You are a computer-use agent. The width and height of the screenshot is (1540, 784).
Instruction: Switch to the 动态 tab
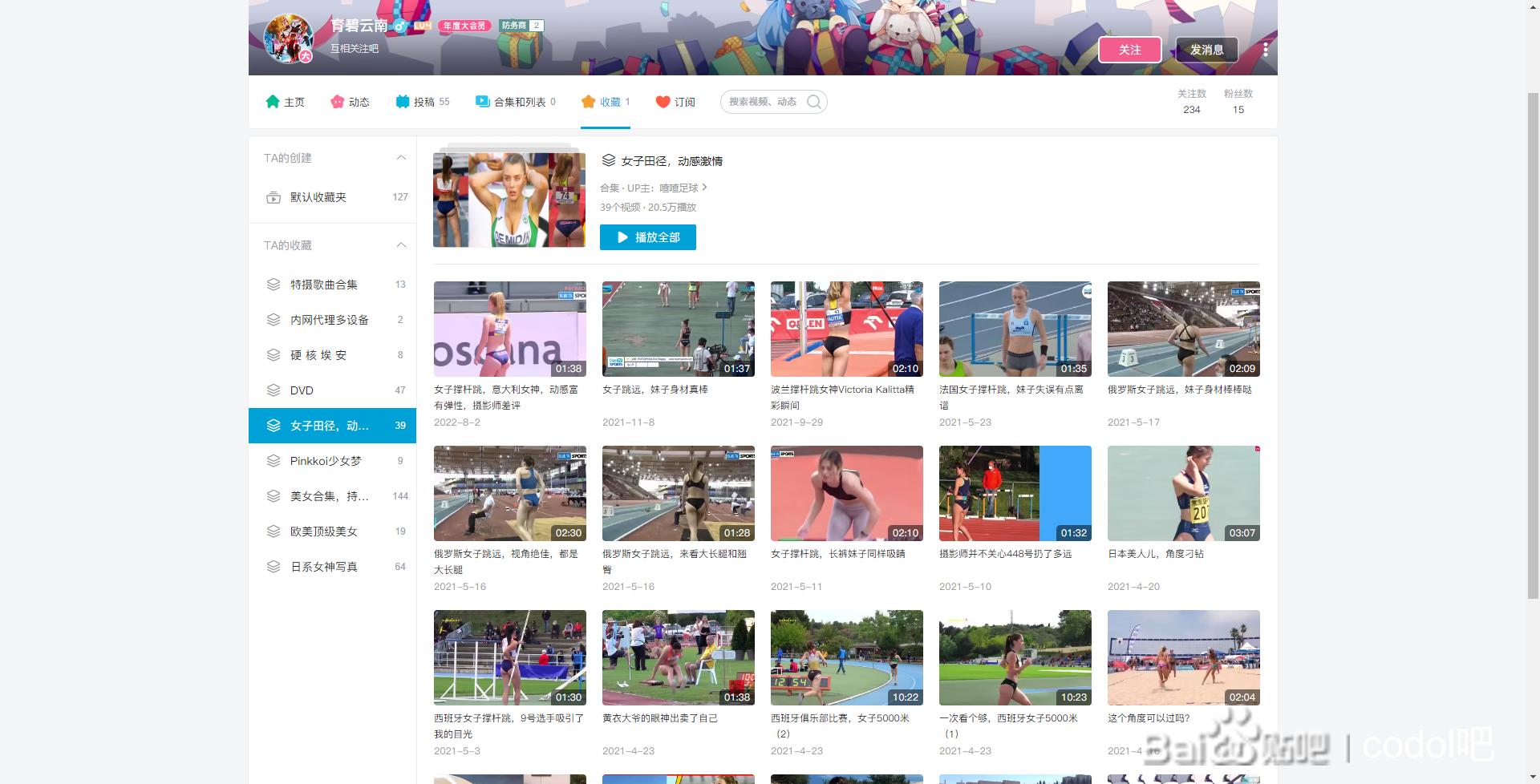350,102
